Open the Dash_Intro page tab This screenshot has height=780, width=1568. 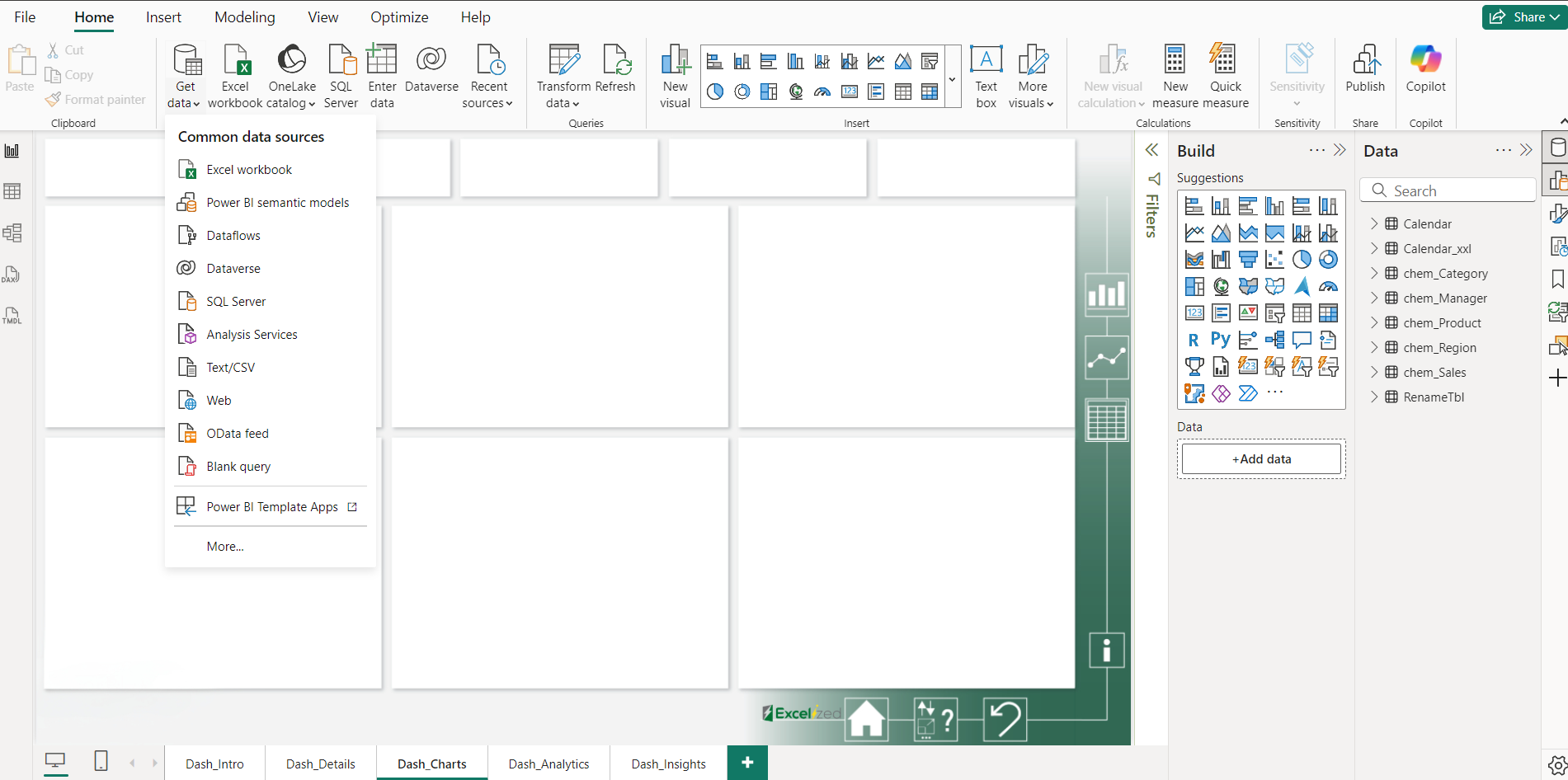pos(214,764)
